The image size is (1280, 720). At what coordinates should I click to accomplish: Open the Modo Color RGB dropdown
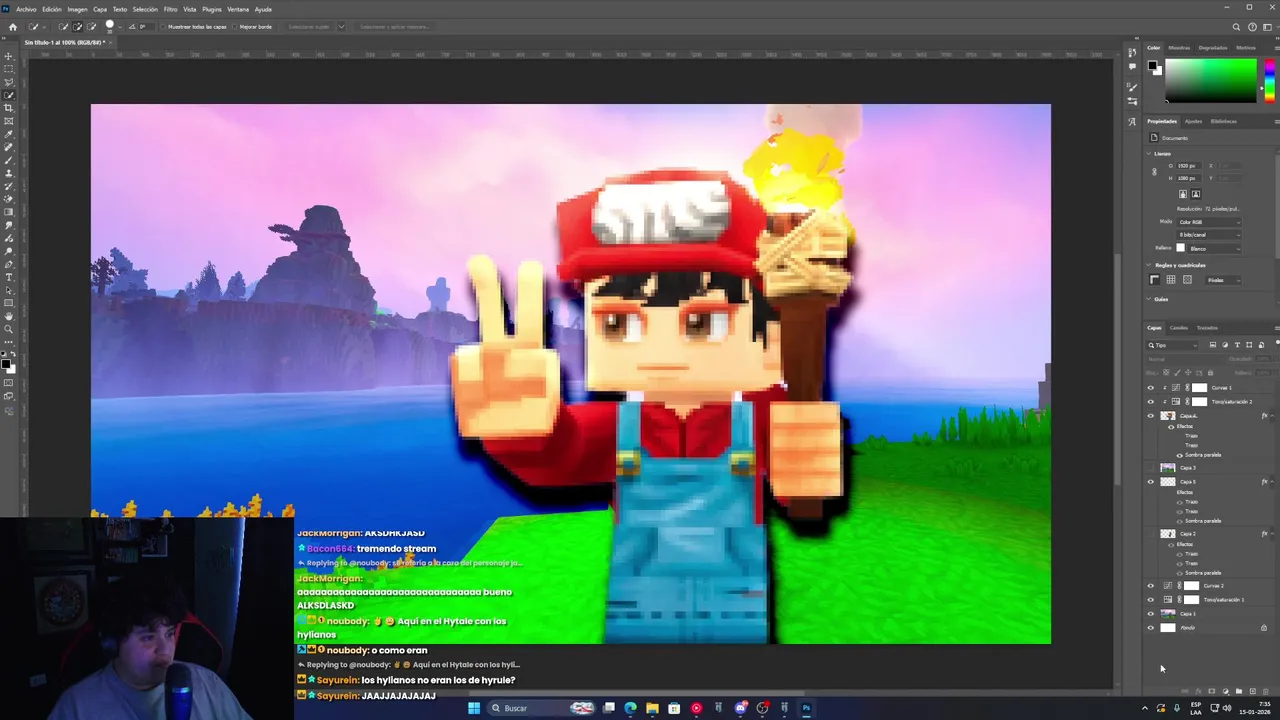tap(1209, 222)
